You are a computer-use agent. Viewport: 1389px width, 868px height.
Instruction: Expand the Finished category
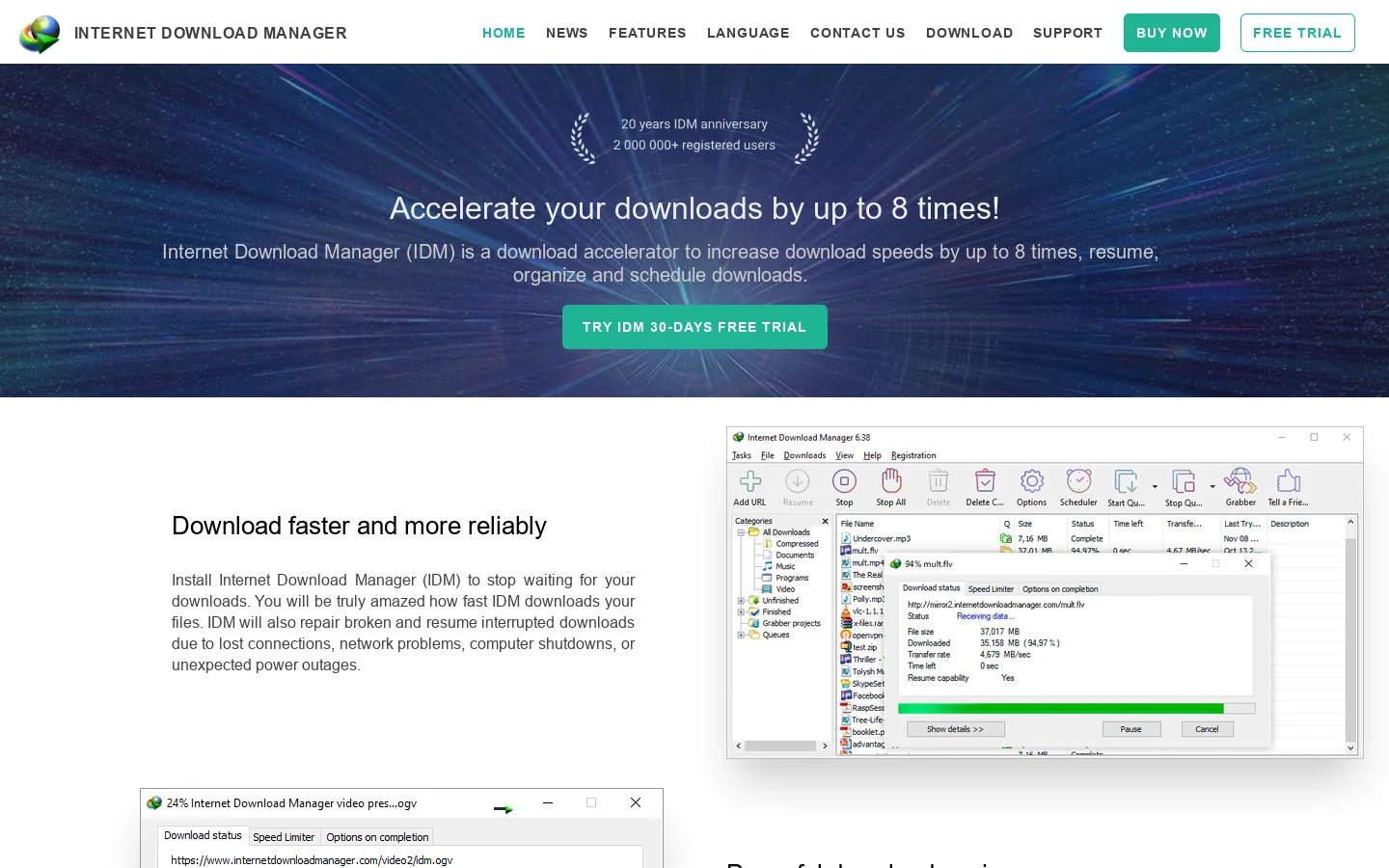tap(741, 612)
